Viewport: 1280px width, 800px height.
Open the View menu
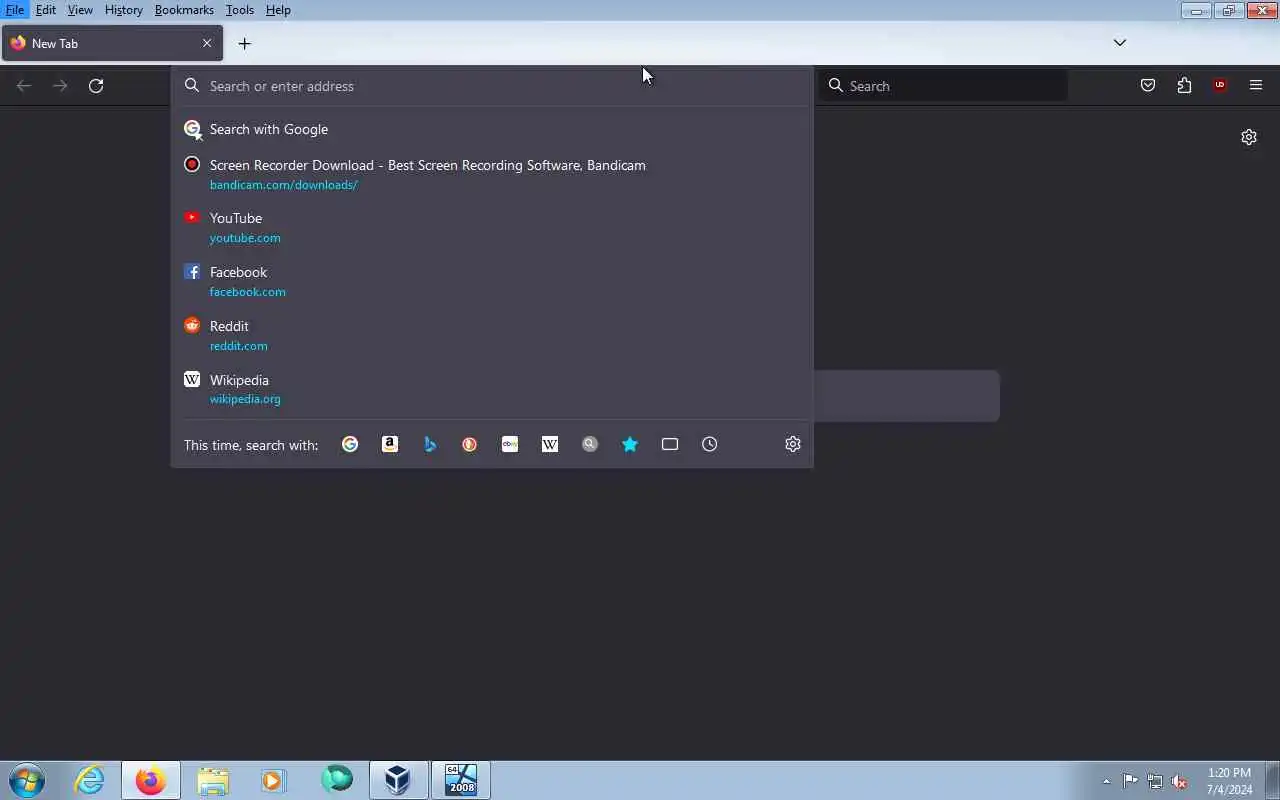pos(80,10)
